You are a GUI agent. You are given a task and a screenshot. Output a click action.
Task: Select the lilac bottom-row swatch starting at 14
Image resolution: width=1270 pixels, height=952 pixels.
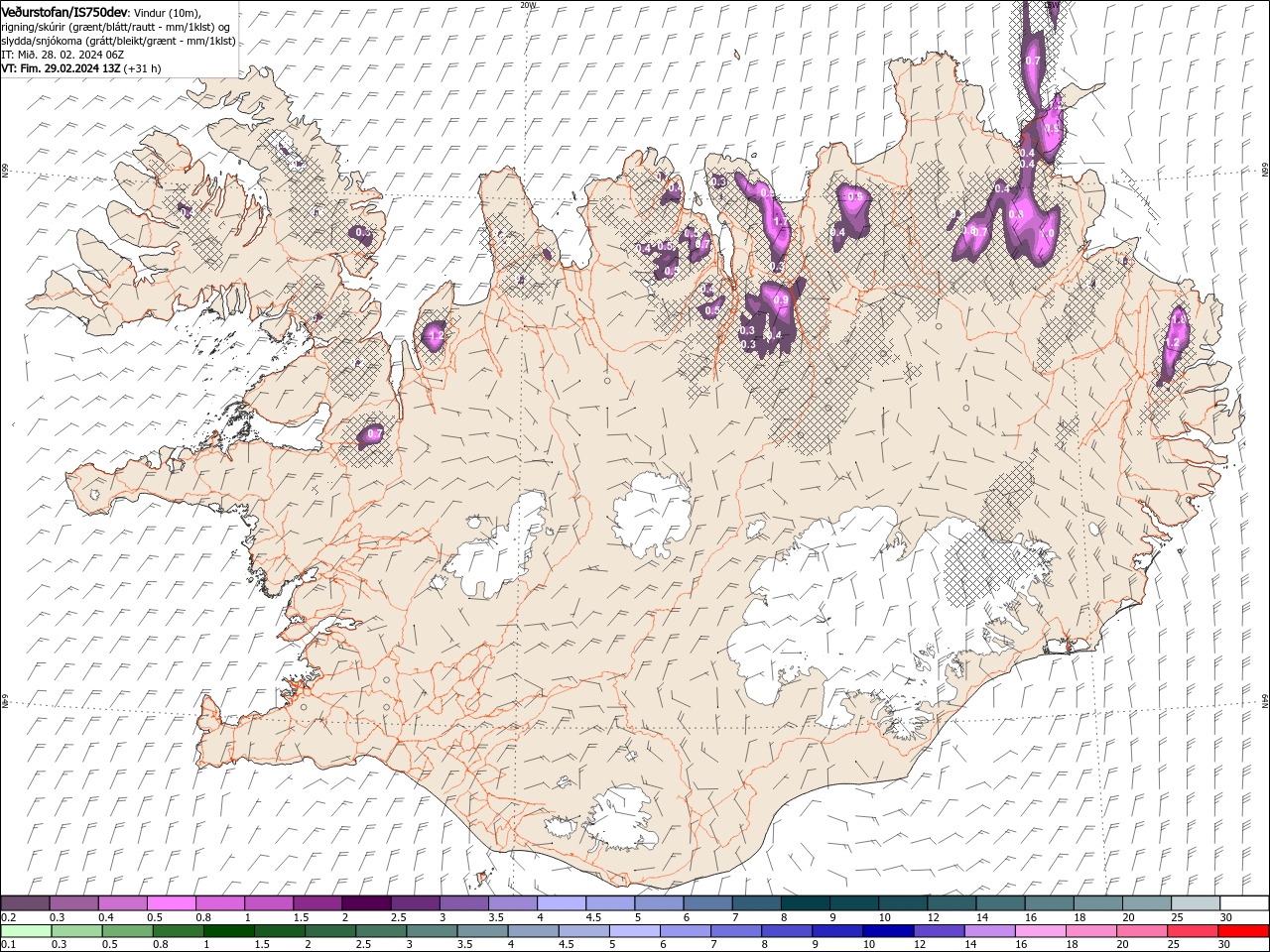pos(988,931)
